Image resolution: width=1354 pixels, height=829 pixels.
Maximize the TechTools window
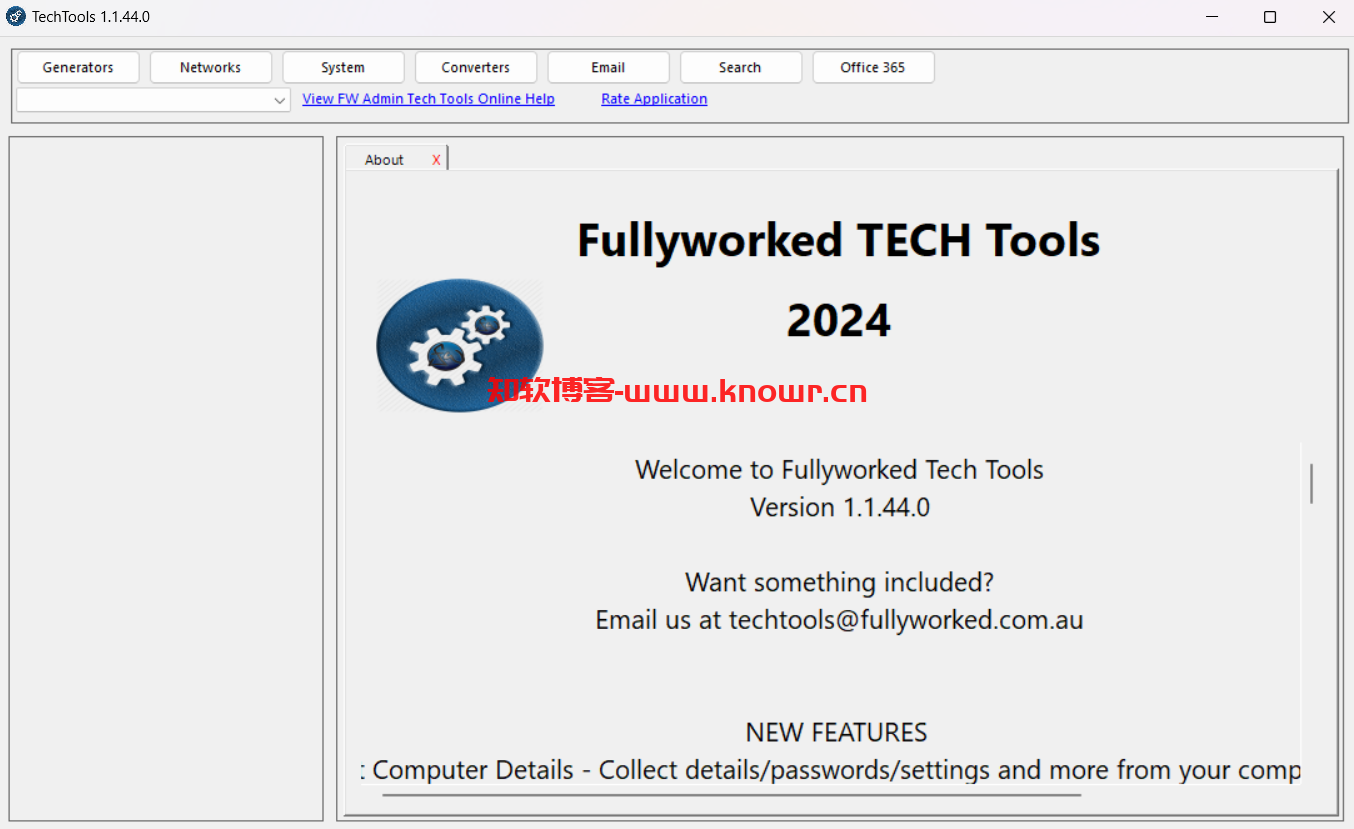point(1270,17)
